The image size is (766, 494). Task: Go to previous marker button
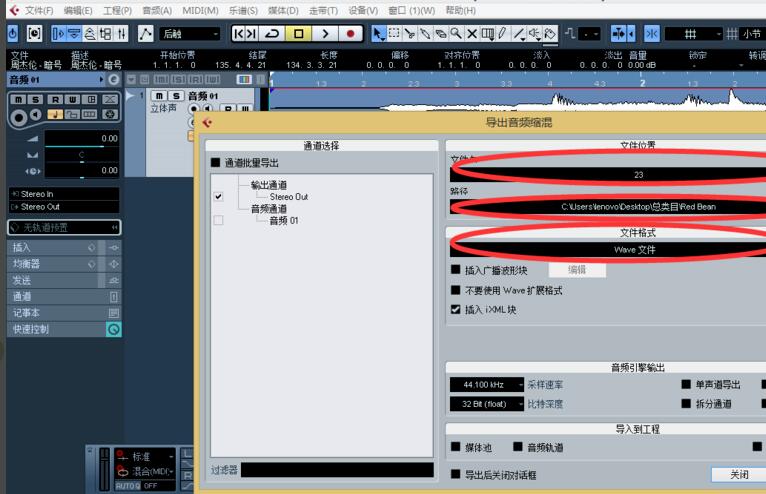(x=238, y=34)
